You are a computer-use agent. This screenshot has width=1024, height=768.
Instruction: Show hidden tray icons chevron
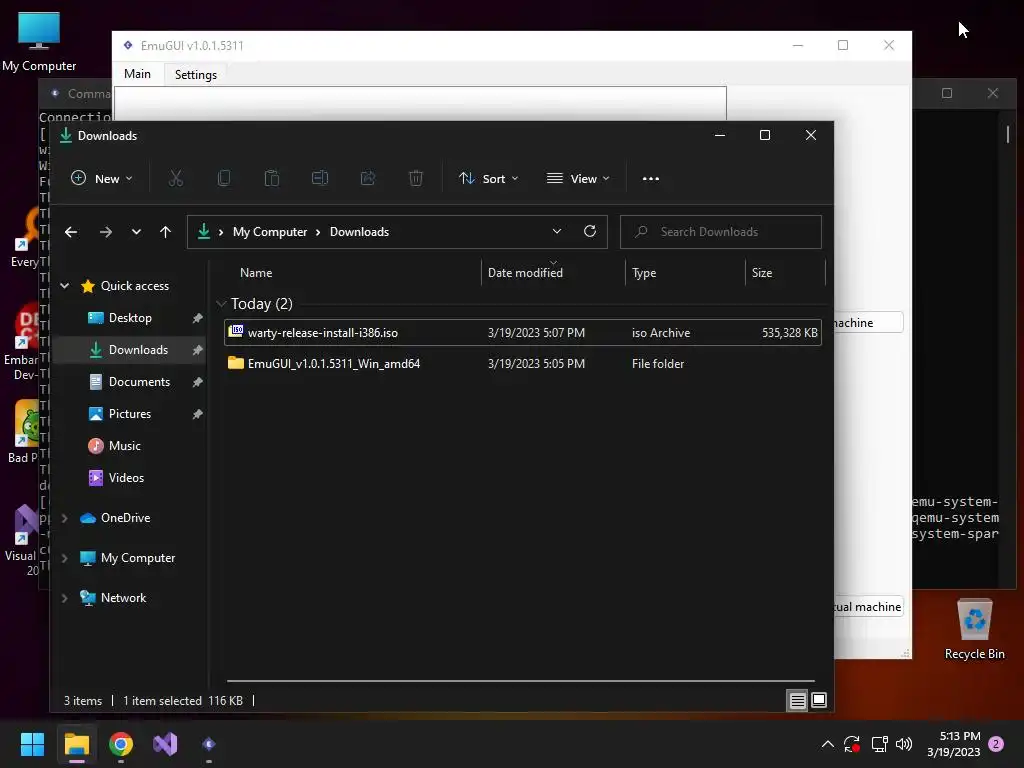tap(827, 744)
